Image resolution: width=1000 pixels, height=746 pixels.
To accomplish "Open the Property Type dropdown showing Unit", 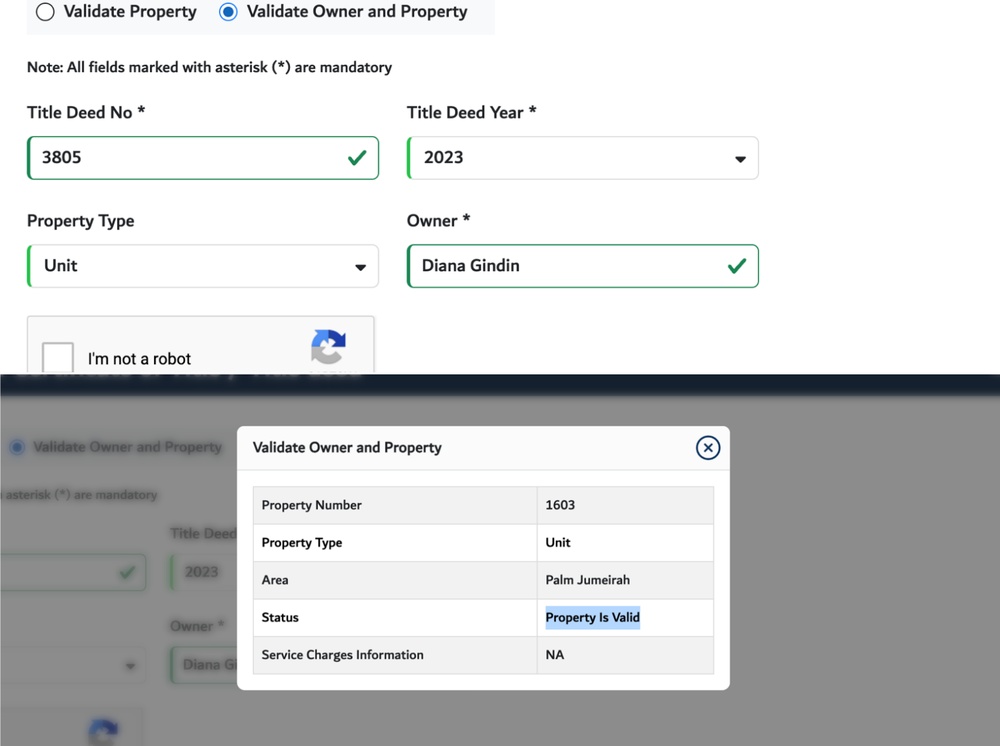I will pyautogui.click(x=202, y=266).
